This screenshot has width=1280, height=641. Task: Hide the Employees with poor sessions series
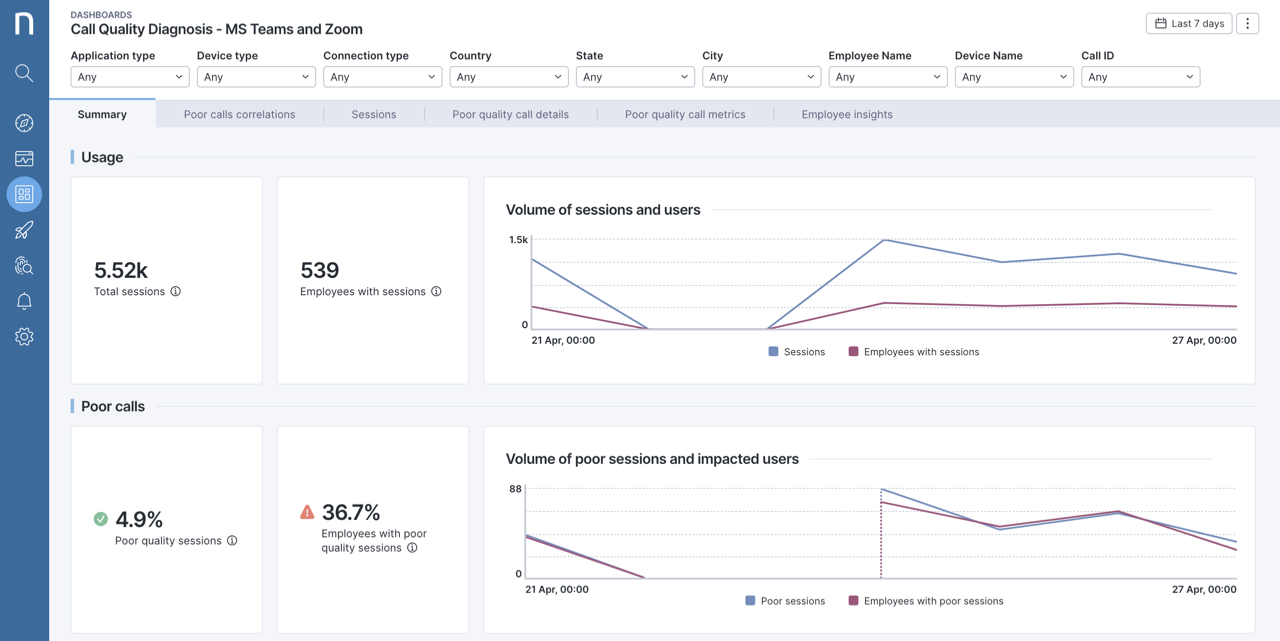point(928,600)
